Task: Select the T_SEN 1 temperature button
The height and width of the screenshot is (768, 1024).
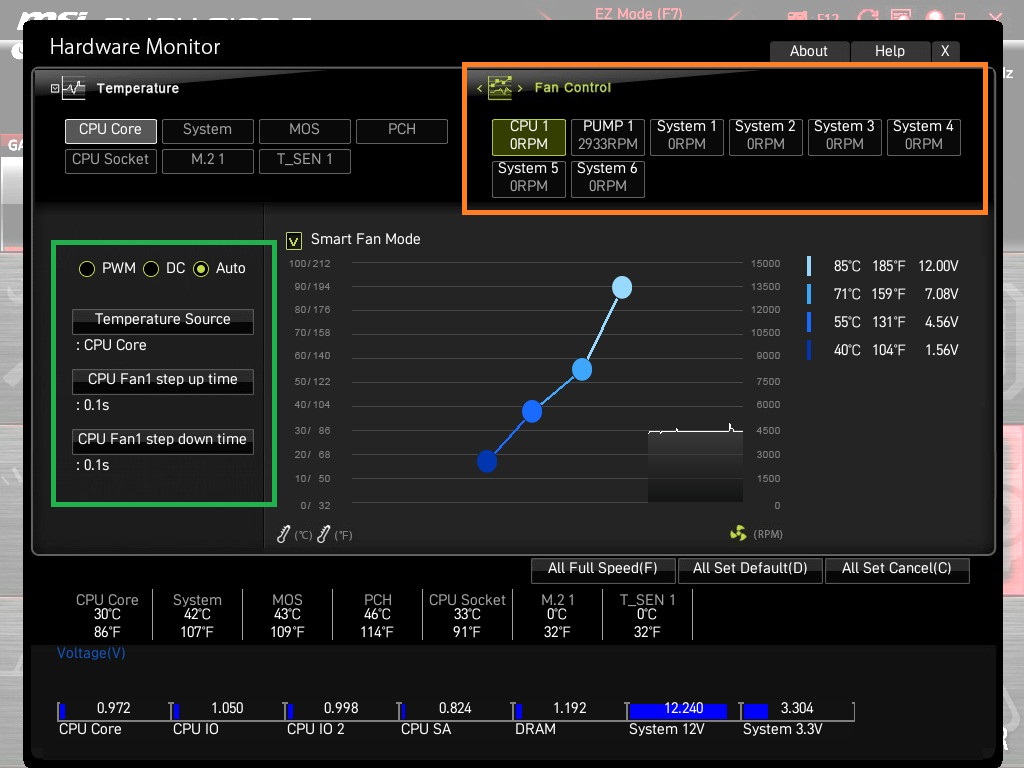Action: [x=304, y=161]
